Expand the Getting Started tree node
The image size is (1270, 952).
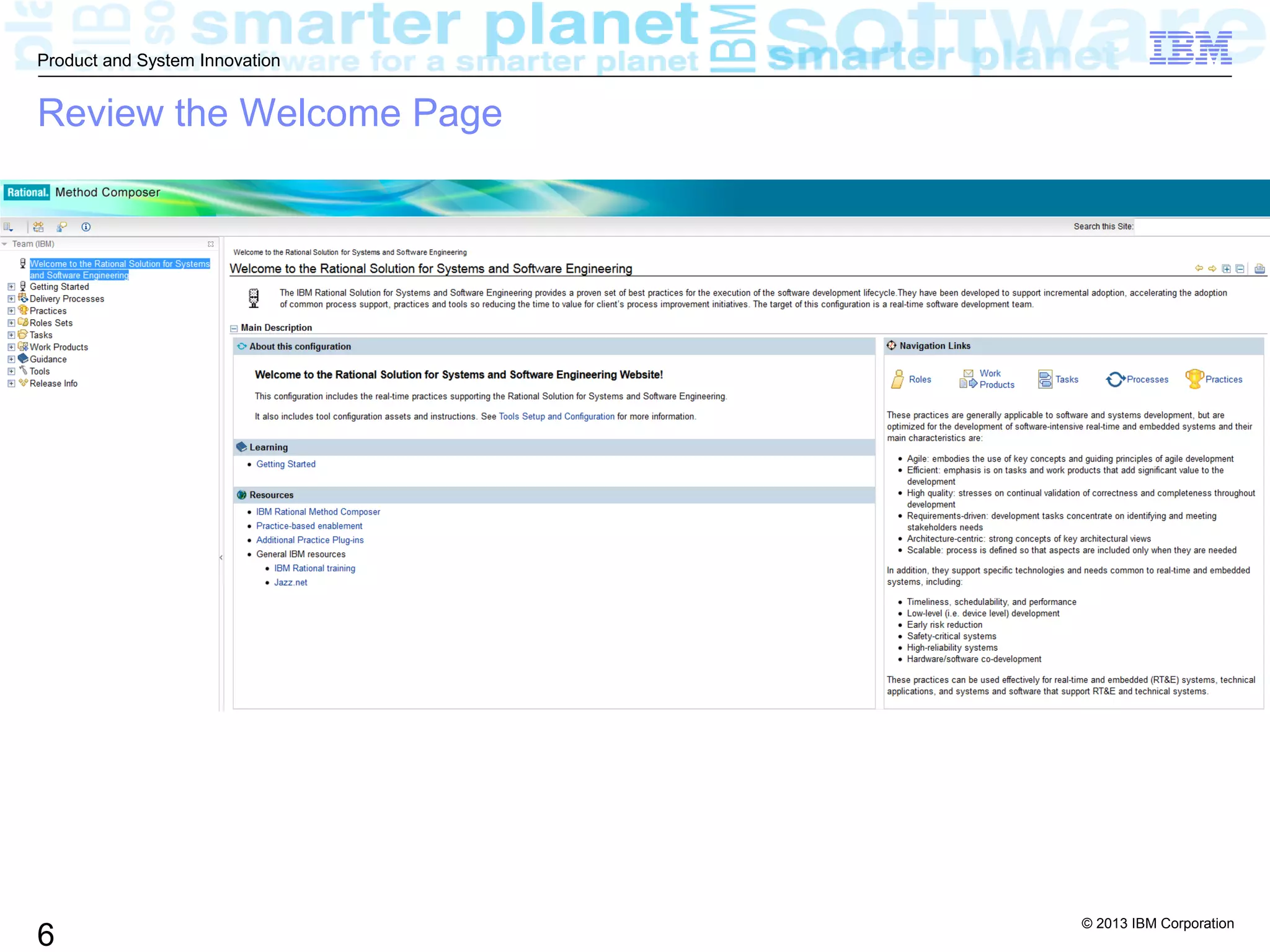(11, 287)
